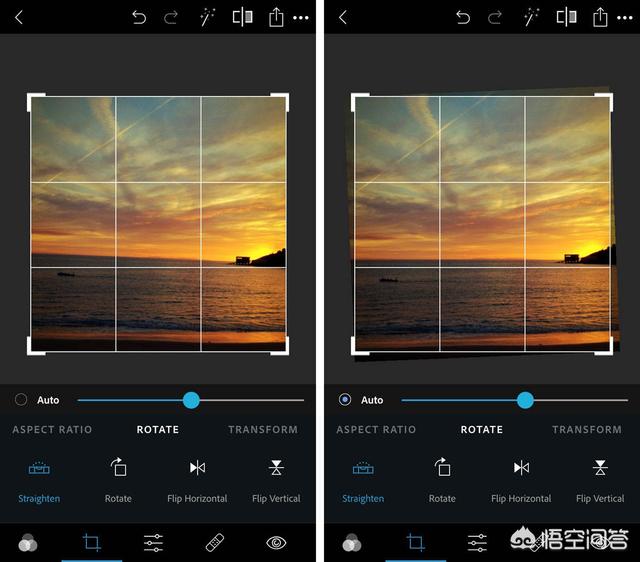The width and height of the screenshot is (640, 562).
Task: Tap the back arrow in left screen
Action: [x=19, y=18]
